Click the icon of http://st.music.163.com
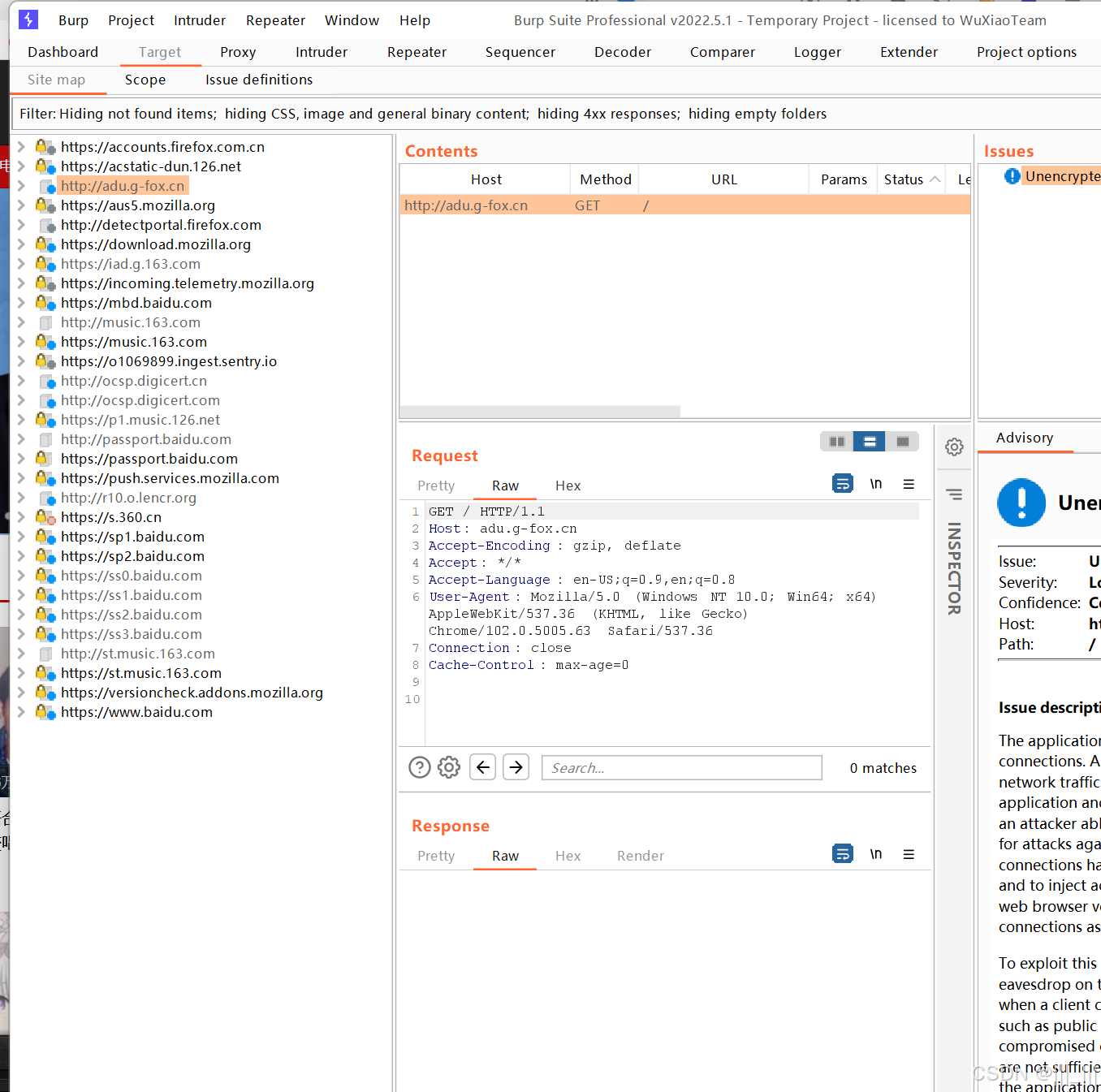This screenshot has height=1092, width=1101. click(45, 654)
